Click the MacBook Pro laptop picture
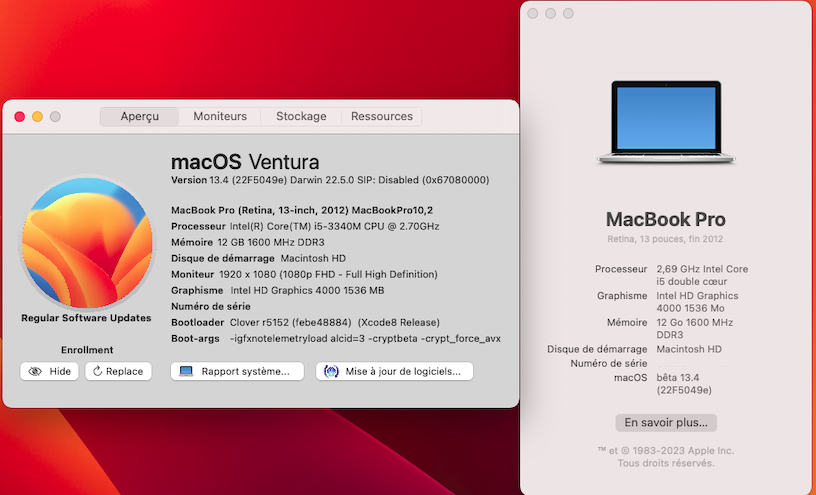Screen dimensions: 816x495 (666, 122)
